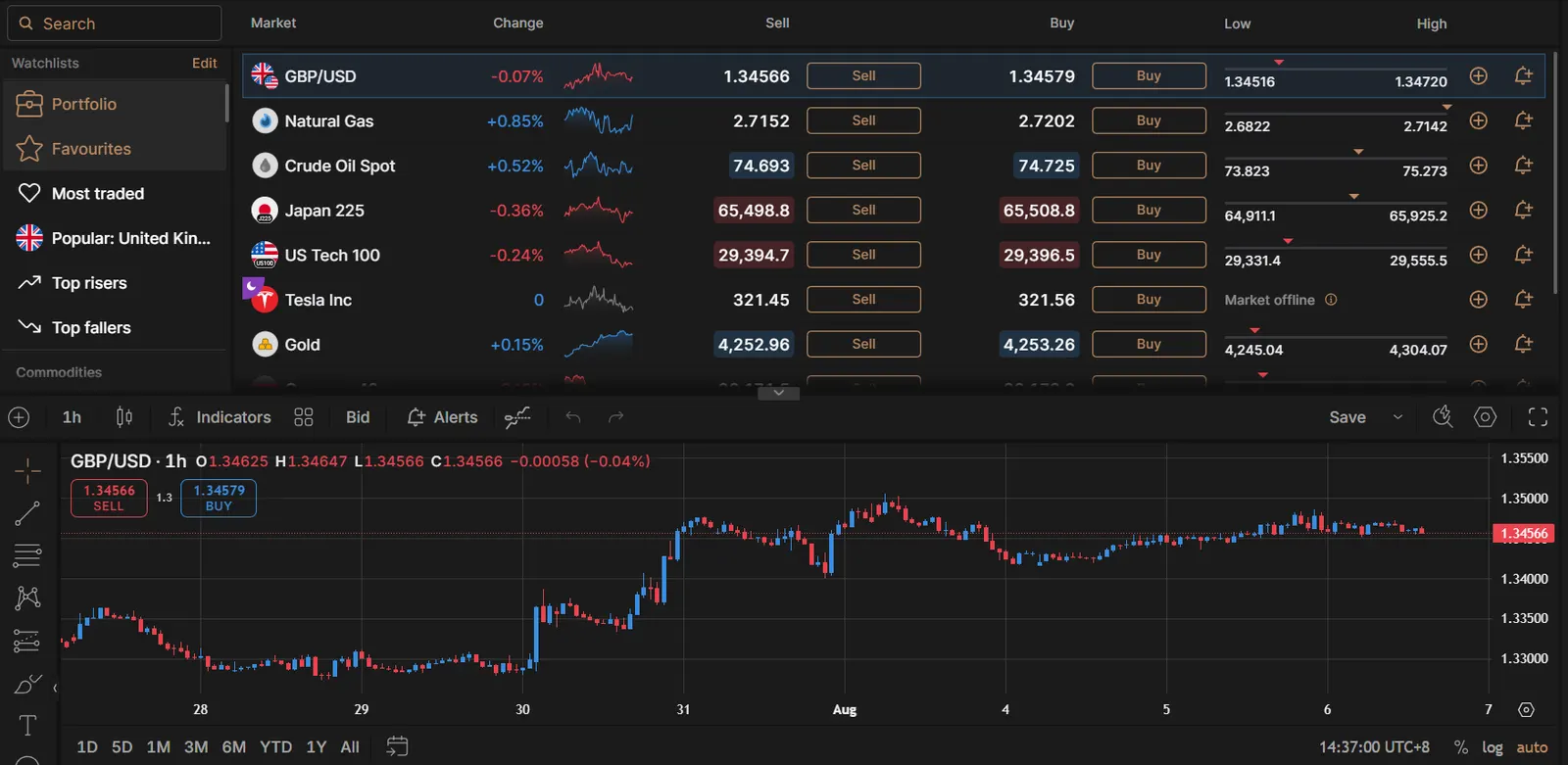Open the 1h timeframe selector

tap(72, 417)
